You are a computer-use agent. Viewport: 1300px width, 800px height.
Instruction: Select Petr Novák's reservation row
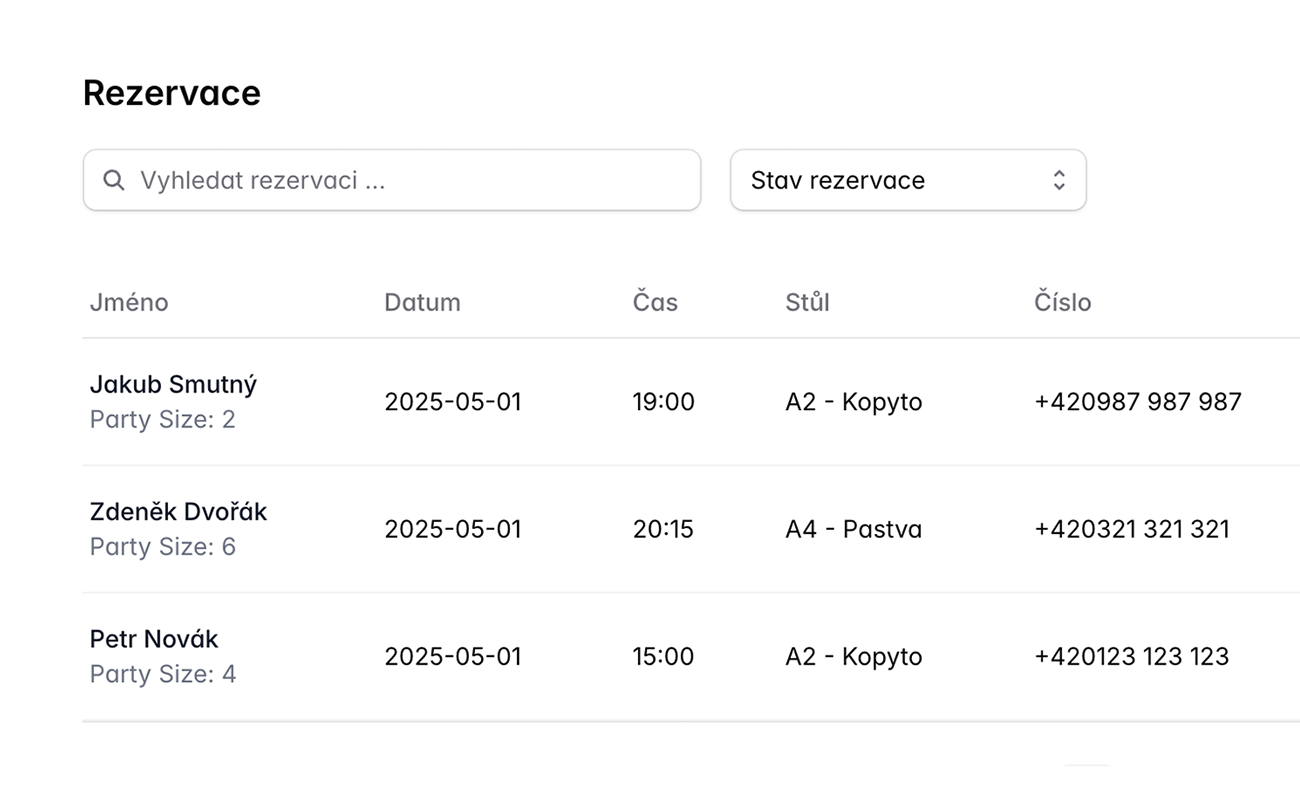point(154,639)
